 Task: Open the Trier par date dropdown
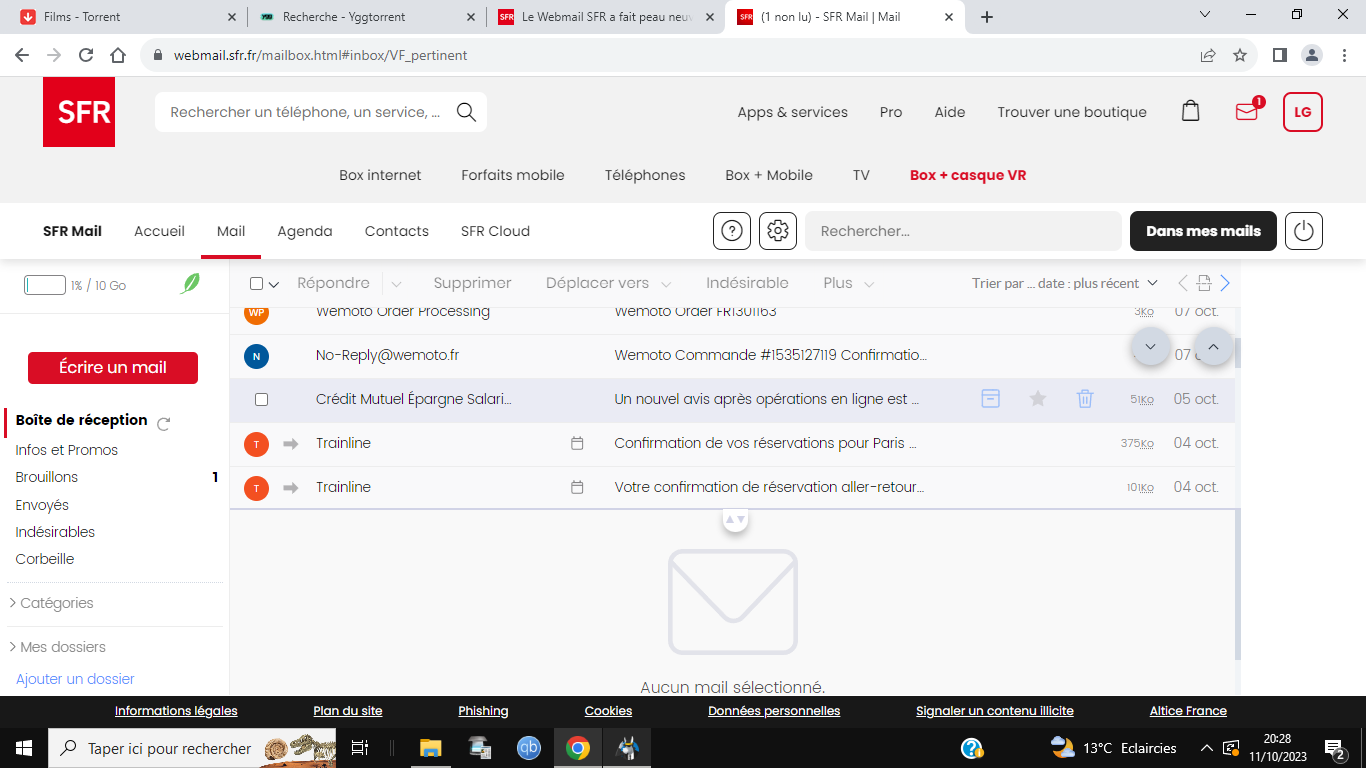[1064, 284]
